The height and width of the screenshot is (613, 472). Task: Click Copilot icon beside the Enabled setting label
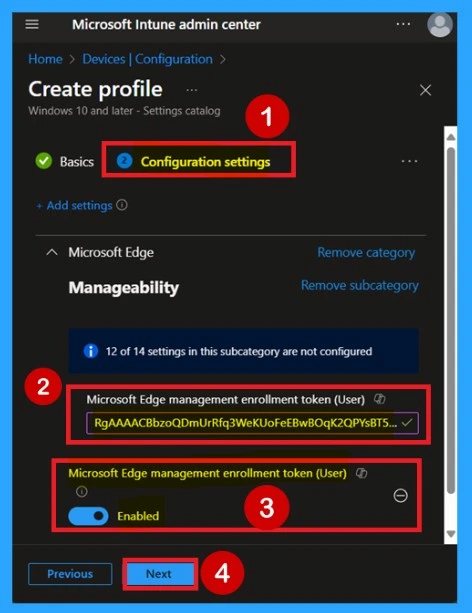click(x=362, y=473)
